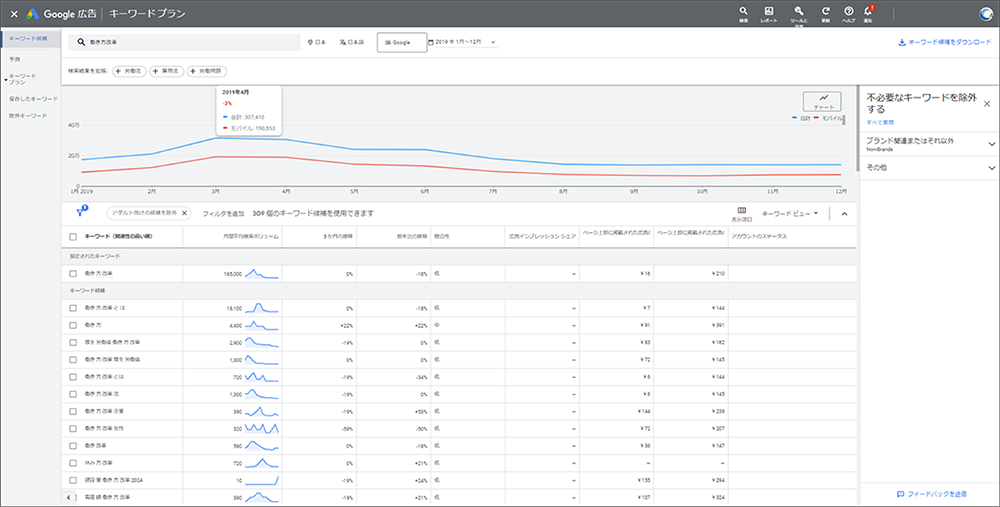Expand the キーワード プラン sidebar arrow
The image size is (1000, 507).
pyautogui.click(x=6, y=80)
